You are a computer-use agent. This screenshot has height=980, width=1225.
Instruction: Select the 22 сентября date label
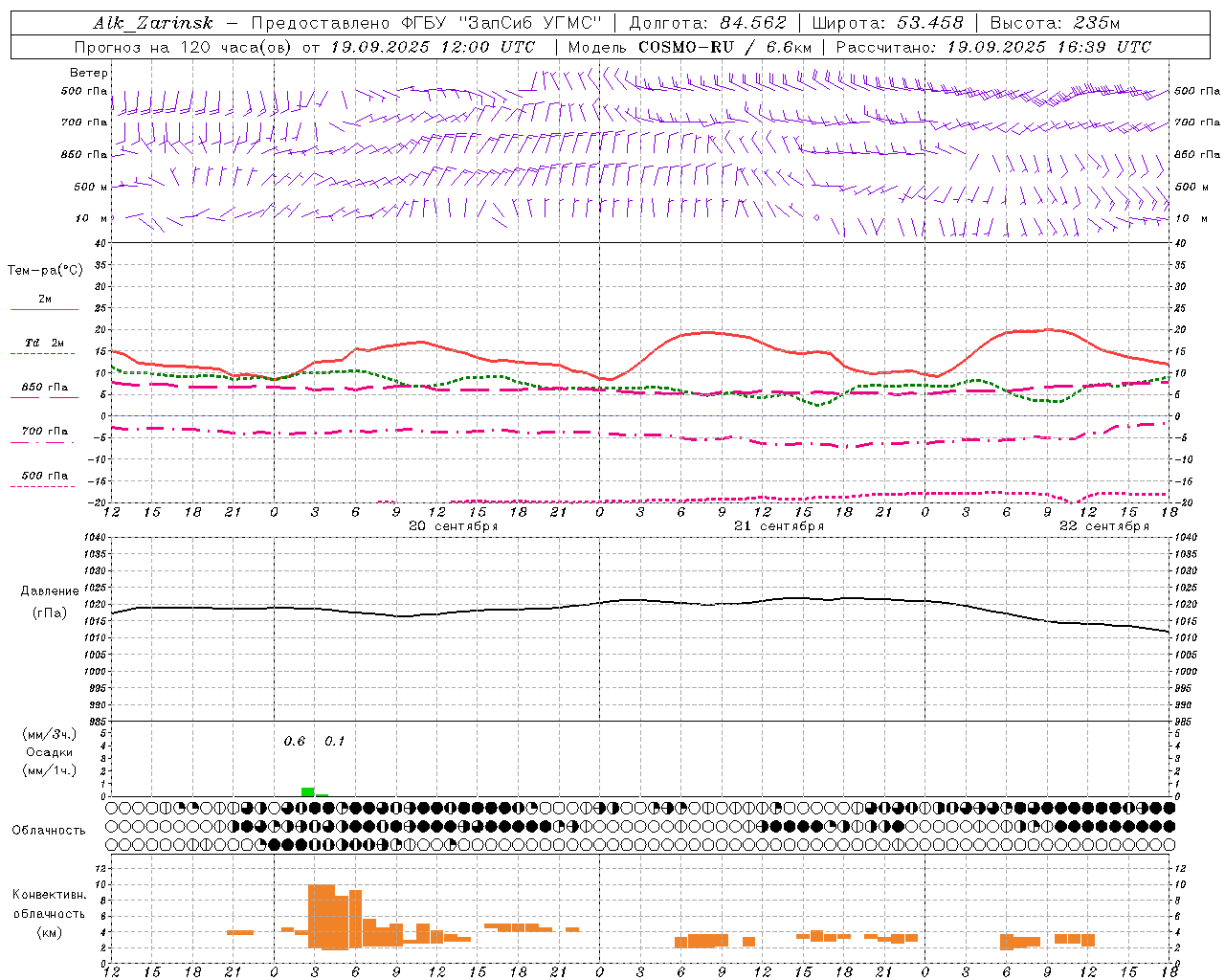coord(1103,526)
